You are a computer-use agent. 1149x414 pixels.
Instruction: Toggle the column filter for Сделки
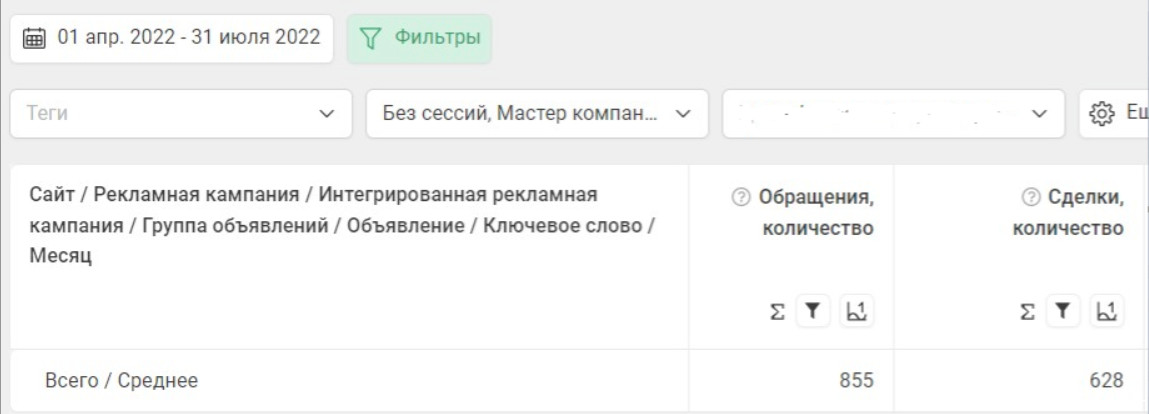[1062, 312]
